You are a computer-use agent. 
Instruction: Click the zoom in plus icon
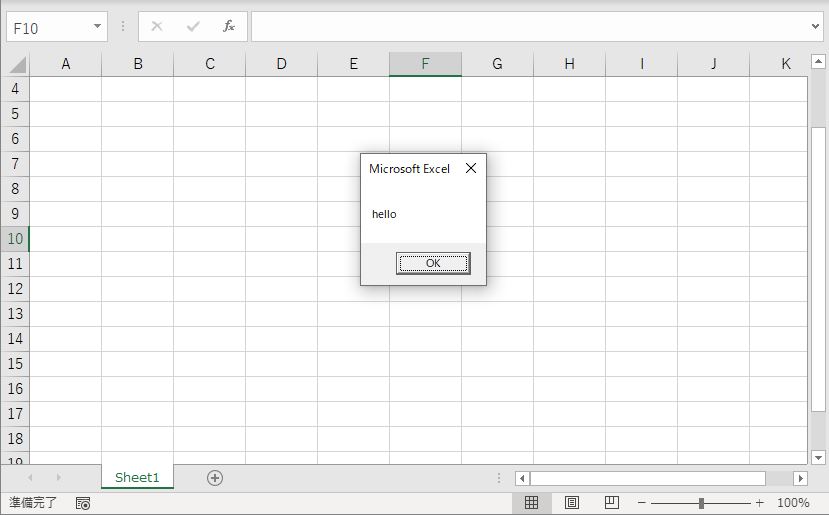(760, 503)
